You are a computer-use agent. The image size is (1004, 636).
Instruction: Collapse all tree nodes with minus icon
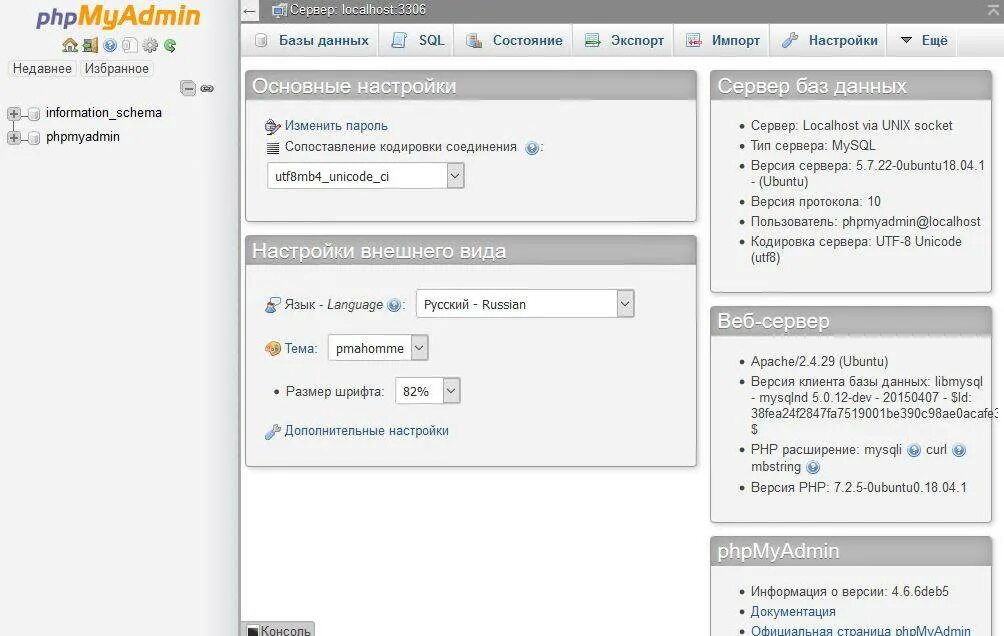[188, 88]
